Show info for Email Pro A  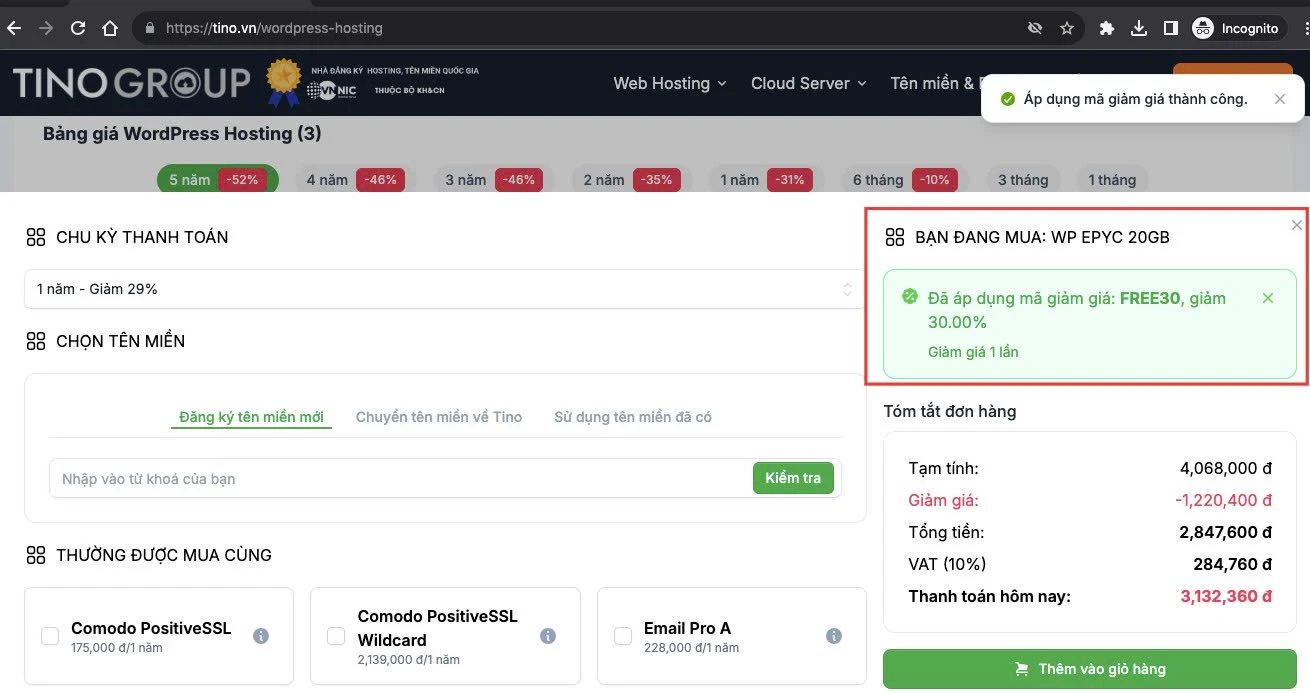[x=834, y=636]
